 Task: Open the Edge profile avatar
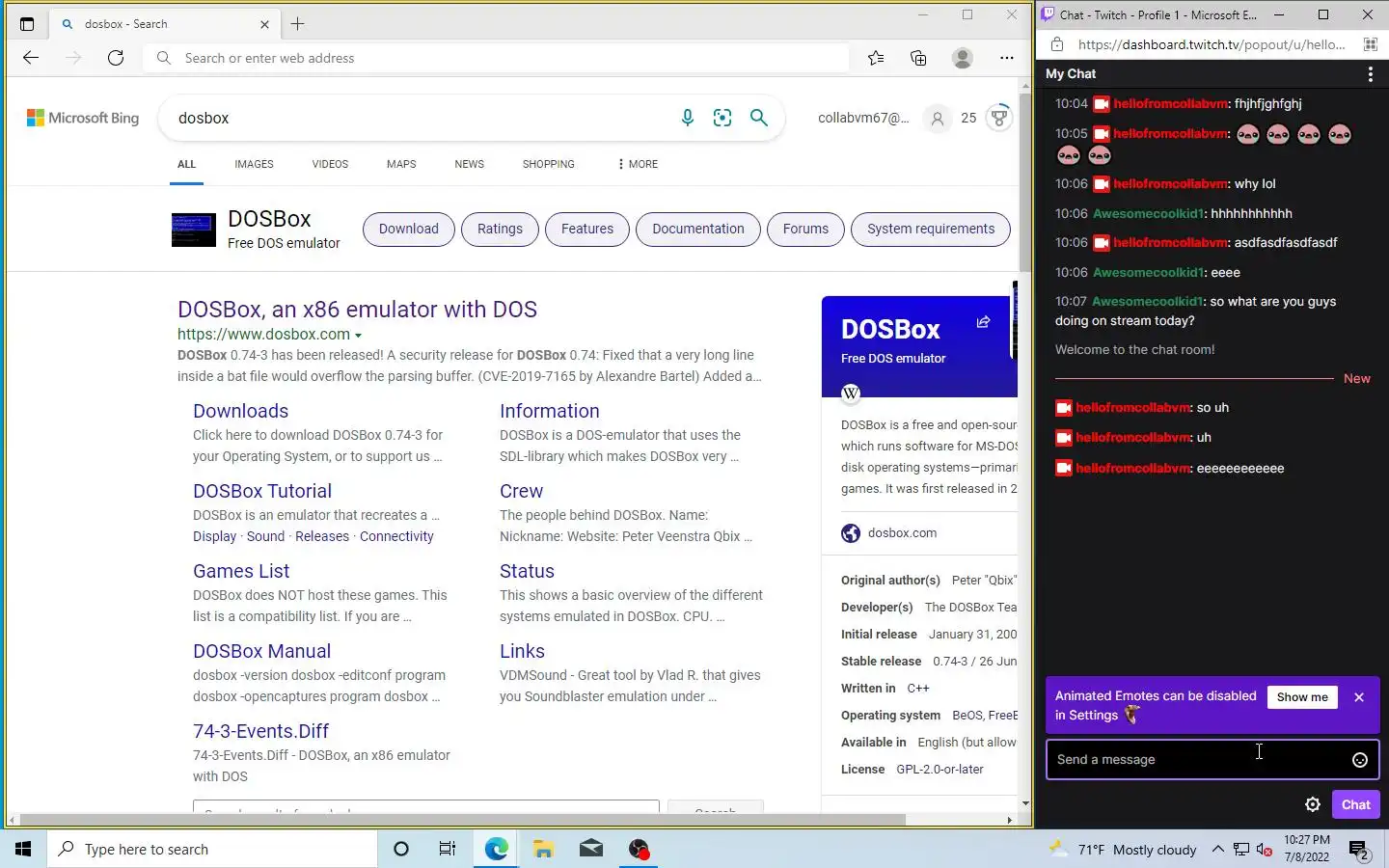962,58
